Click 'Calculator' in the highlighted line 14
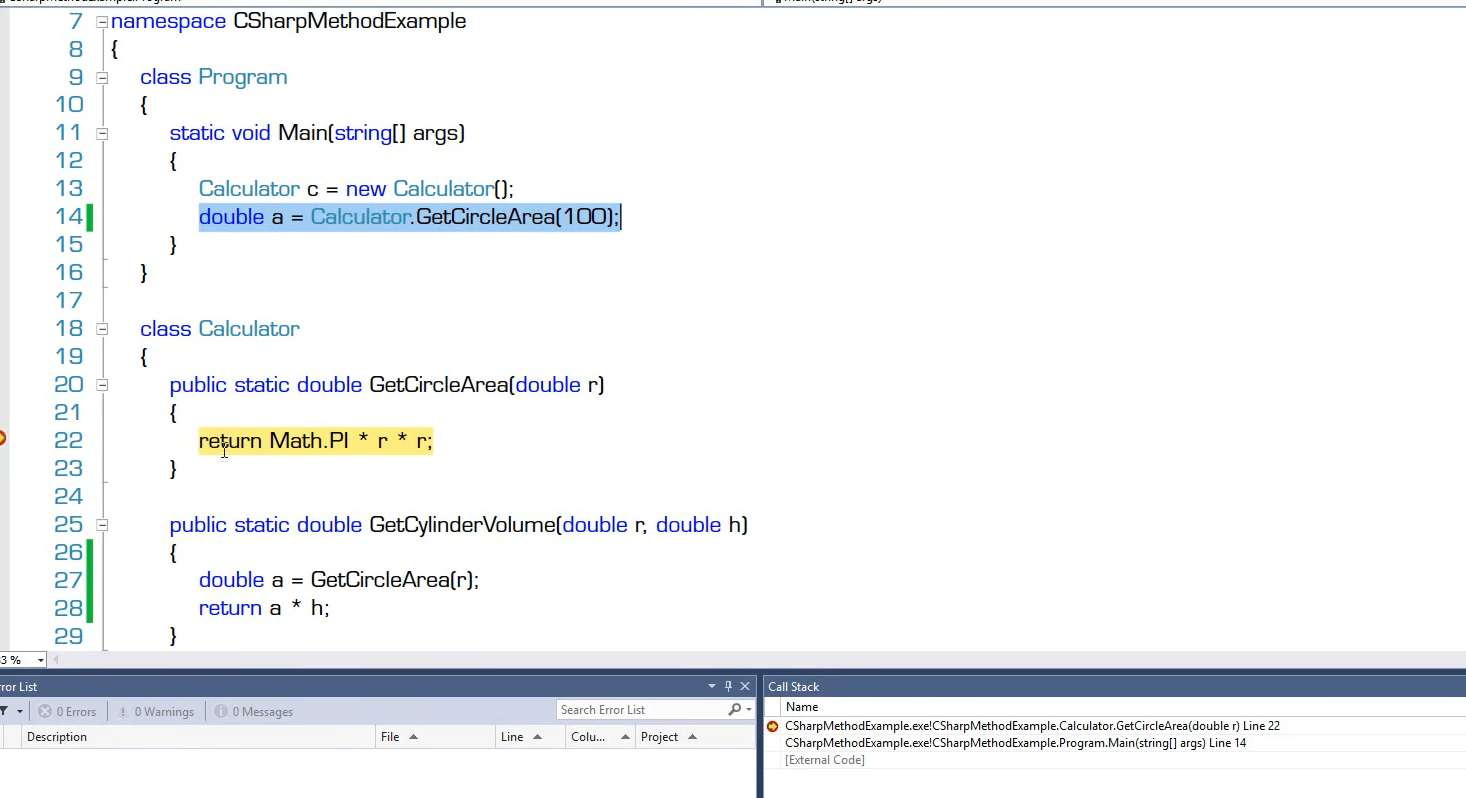This screenshot has width=1466, height=798. 360,216
